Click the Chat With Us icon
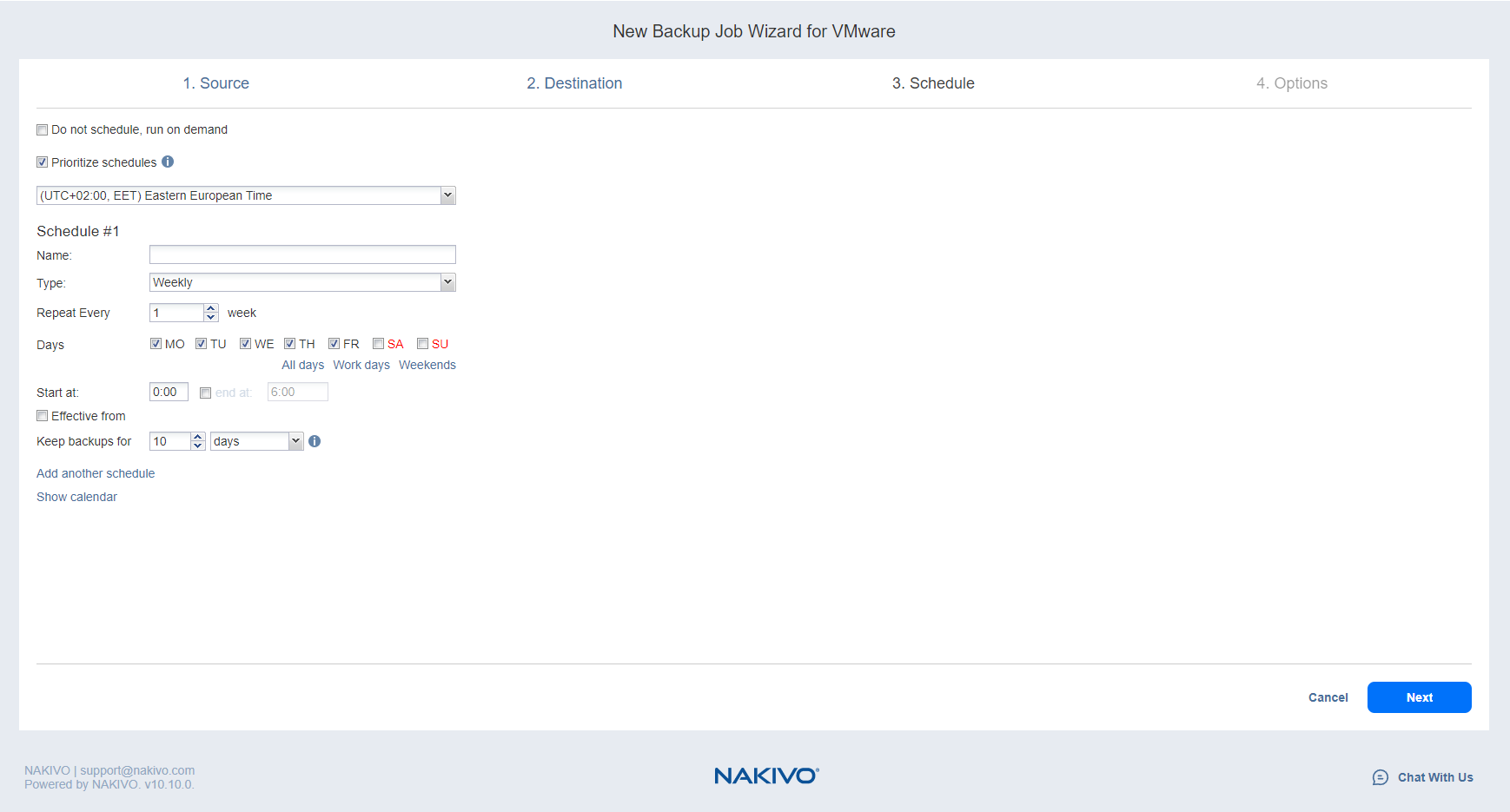The width and height of the screenshot is (1510, 812). tap(1380, 777)
